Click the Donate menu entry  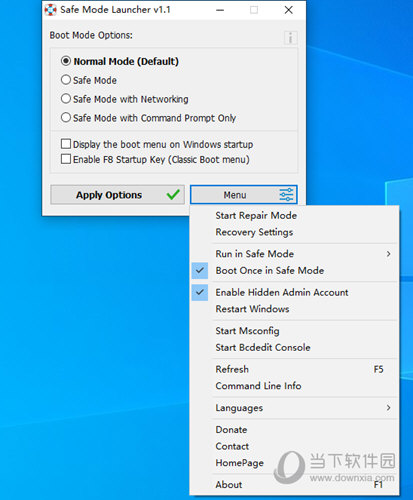click(x=231, y=430)
